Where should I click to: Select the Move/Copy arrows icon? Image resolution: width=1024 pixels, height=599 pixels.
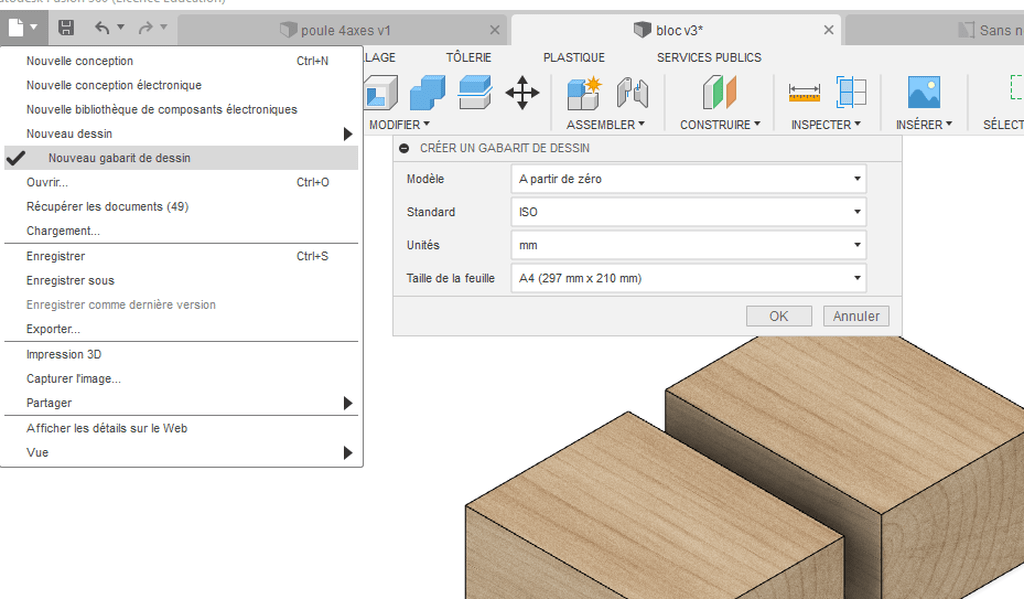(x=522, y=93)
